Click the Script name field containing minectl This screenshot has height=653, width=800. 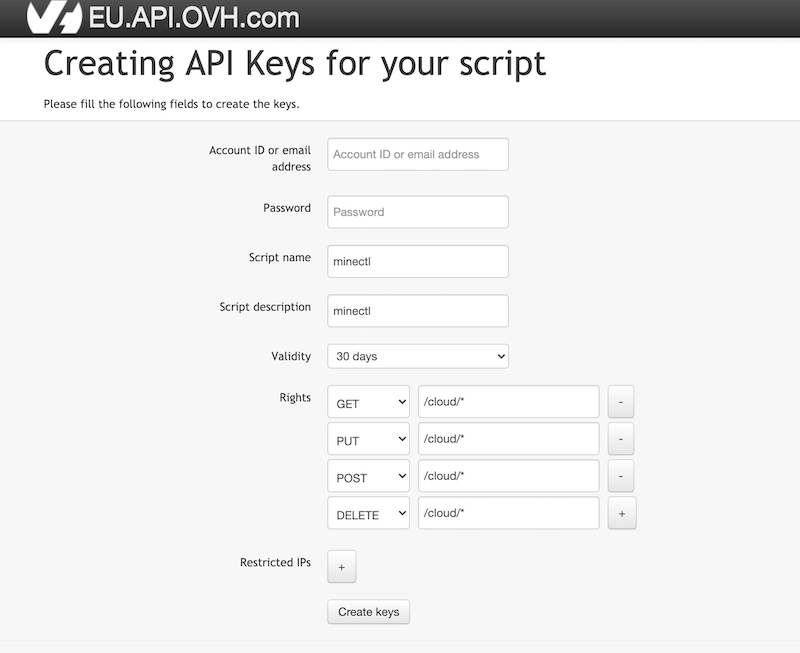pyautogui.click(x=418, y=261)
